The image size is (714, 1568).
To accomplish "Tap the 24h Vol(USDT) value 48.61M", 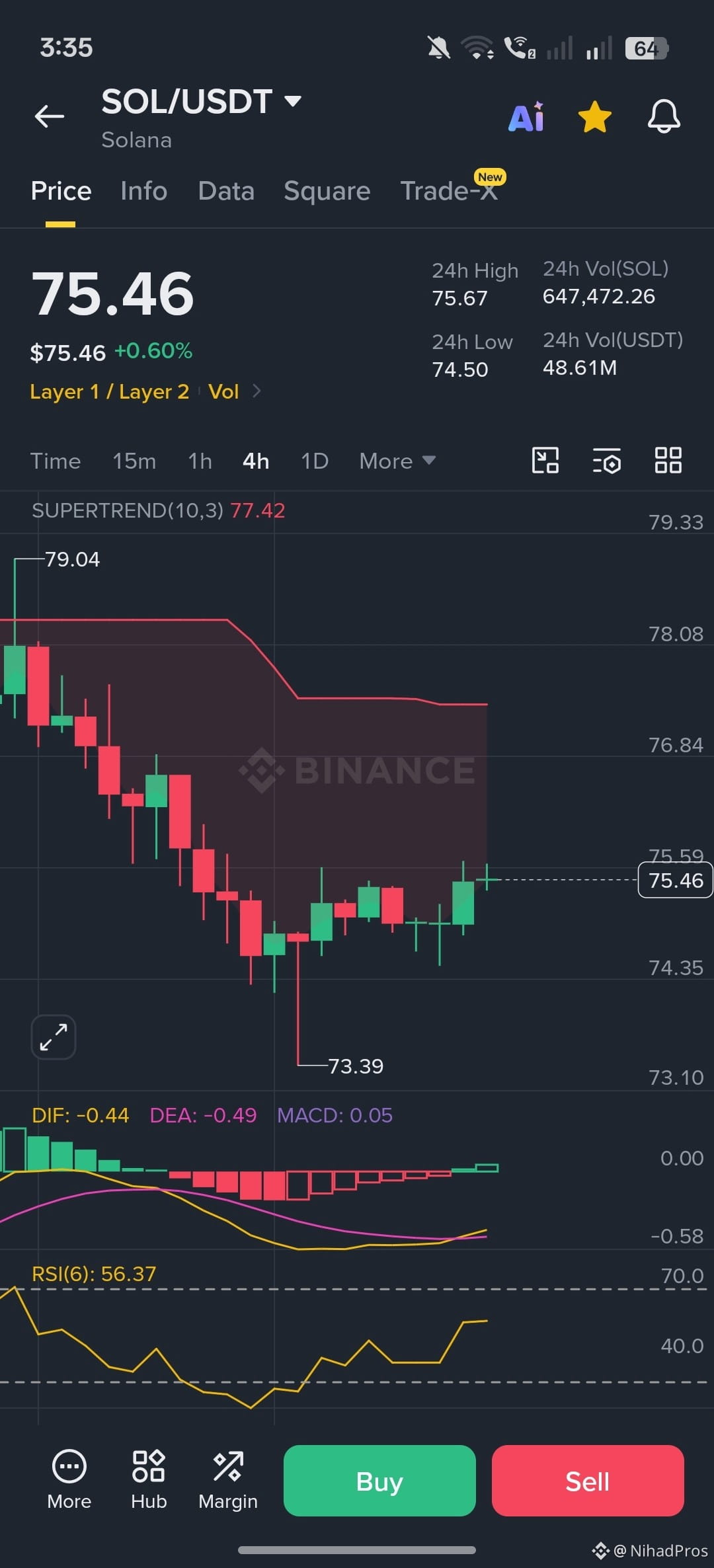I will (x=580, y=368).
